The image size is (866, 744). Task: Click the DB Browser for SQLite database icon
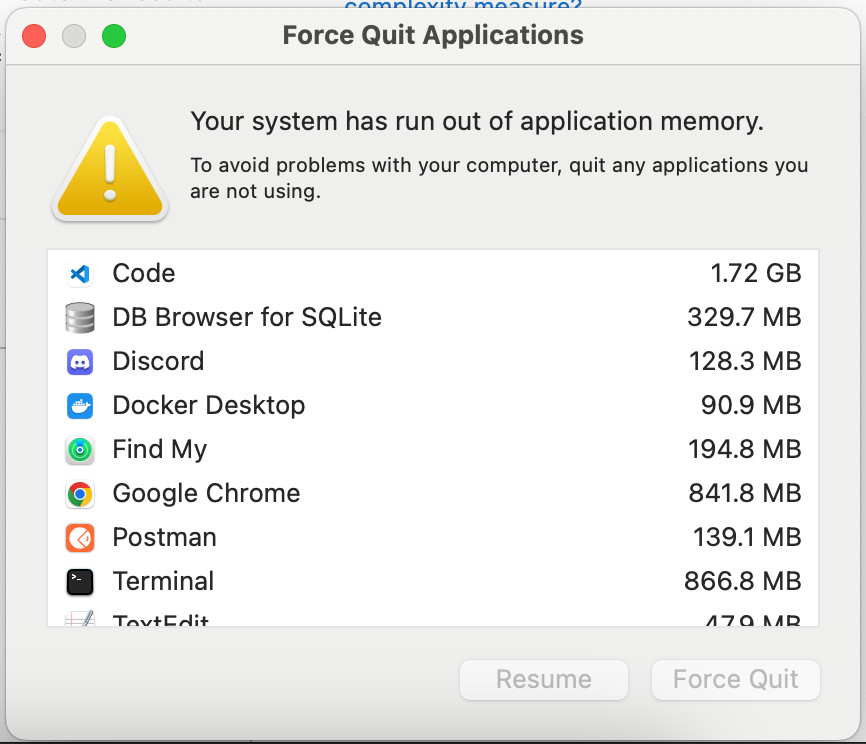(80, 318)
